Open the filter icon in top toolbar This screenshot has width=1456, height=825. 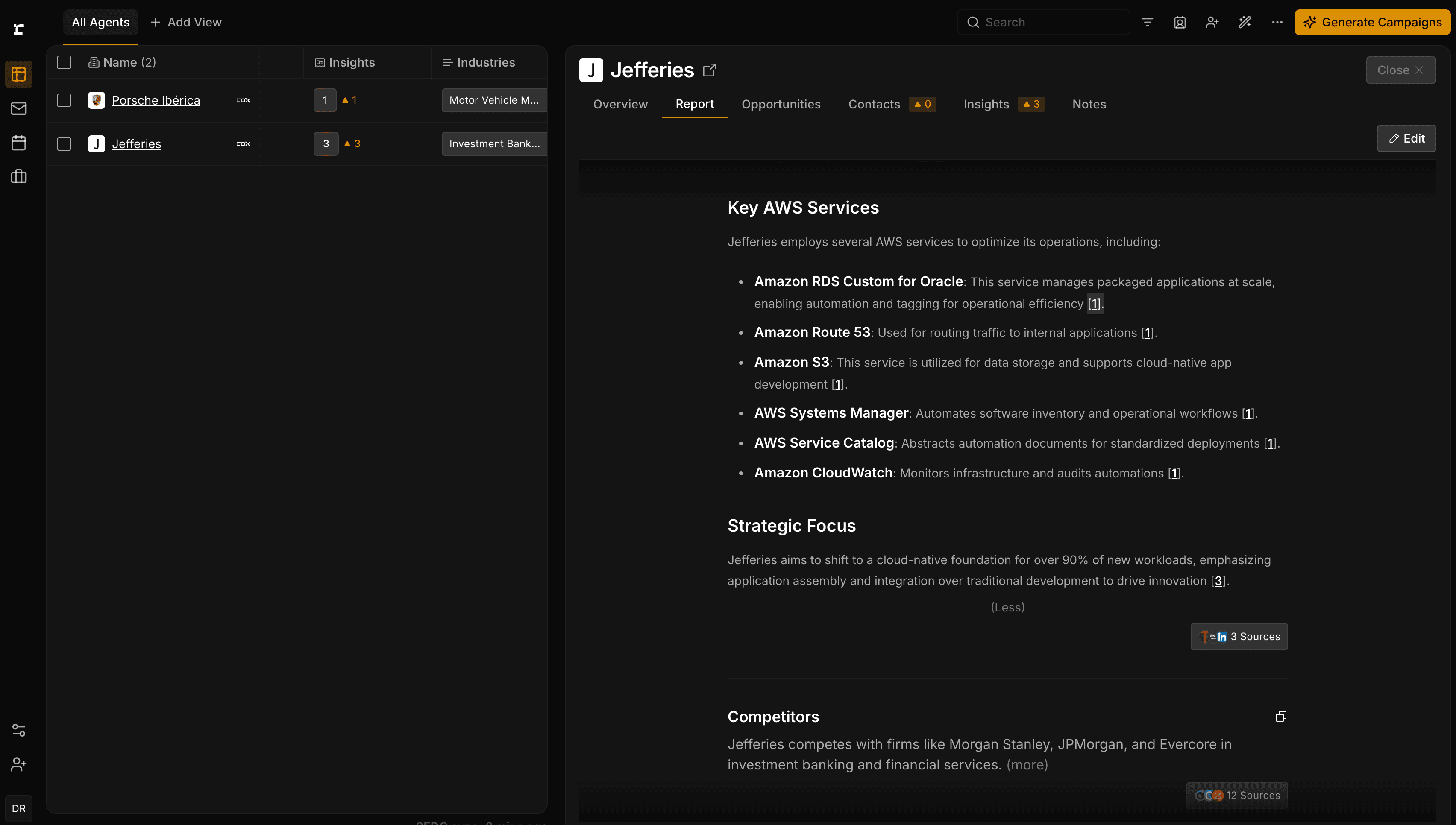coord(1147,22)
